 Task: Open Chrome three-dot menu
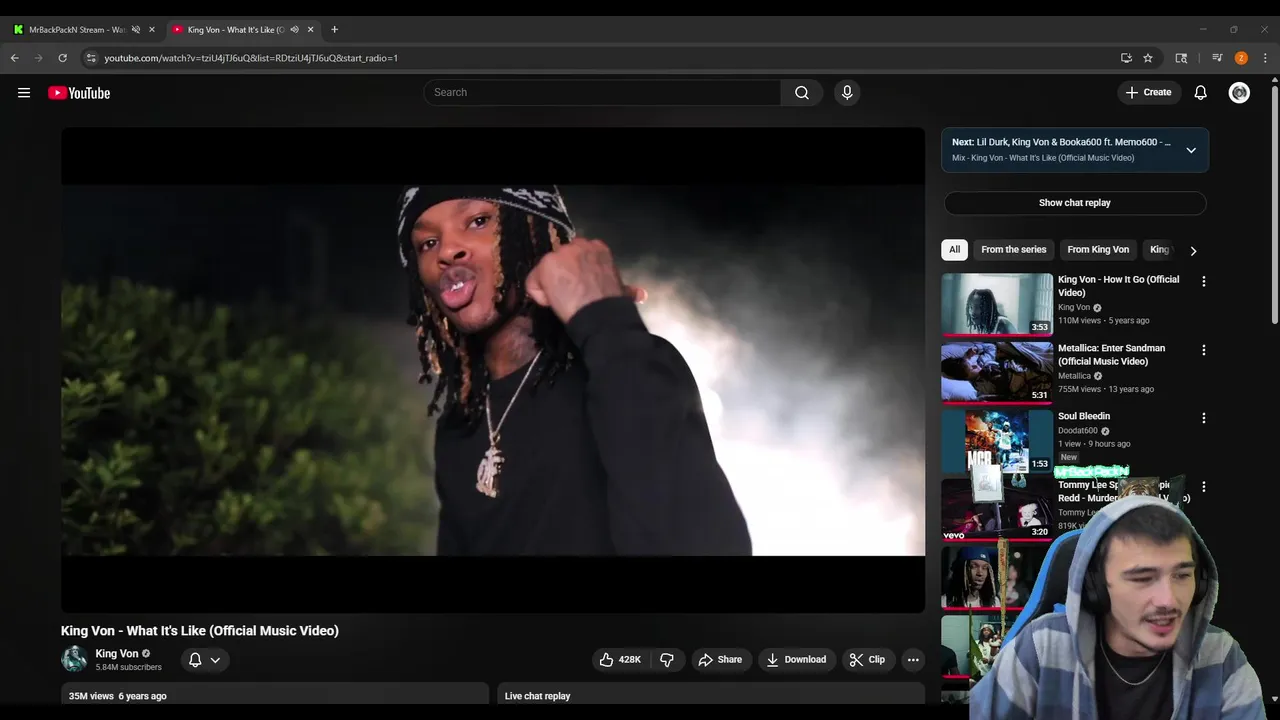click(x=1265, y=58)
